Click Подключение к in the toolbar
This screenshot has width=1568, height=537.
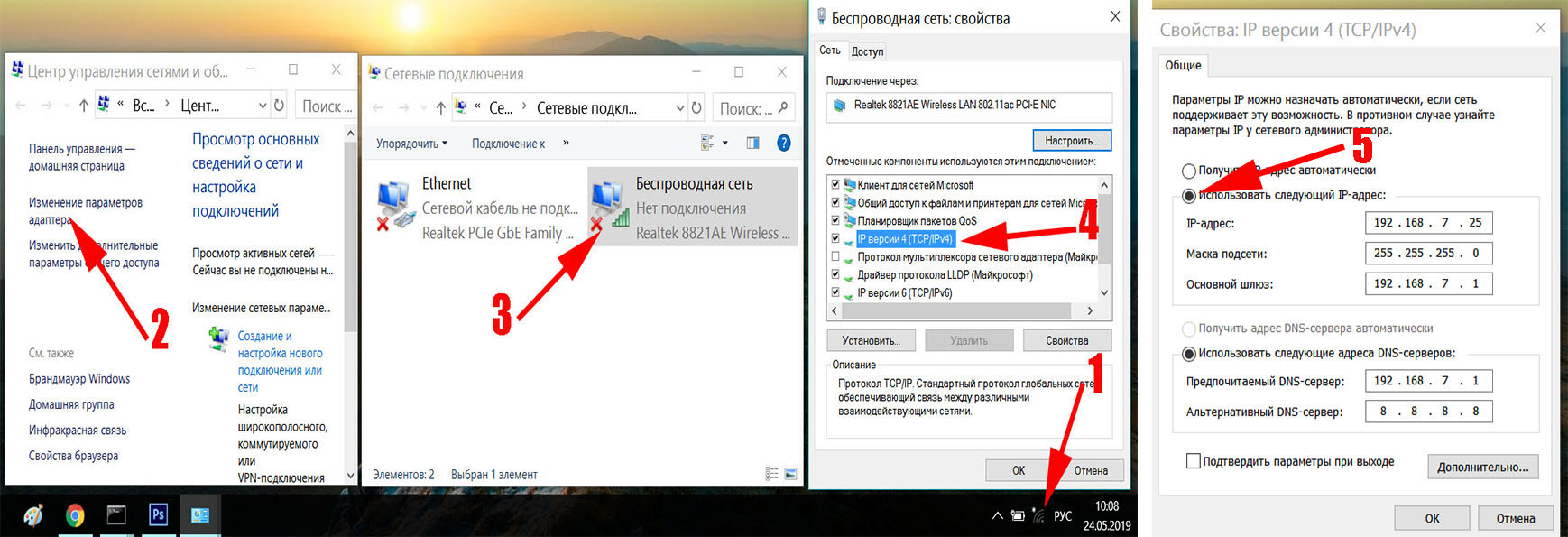[508, 144]
